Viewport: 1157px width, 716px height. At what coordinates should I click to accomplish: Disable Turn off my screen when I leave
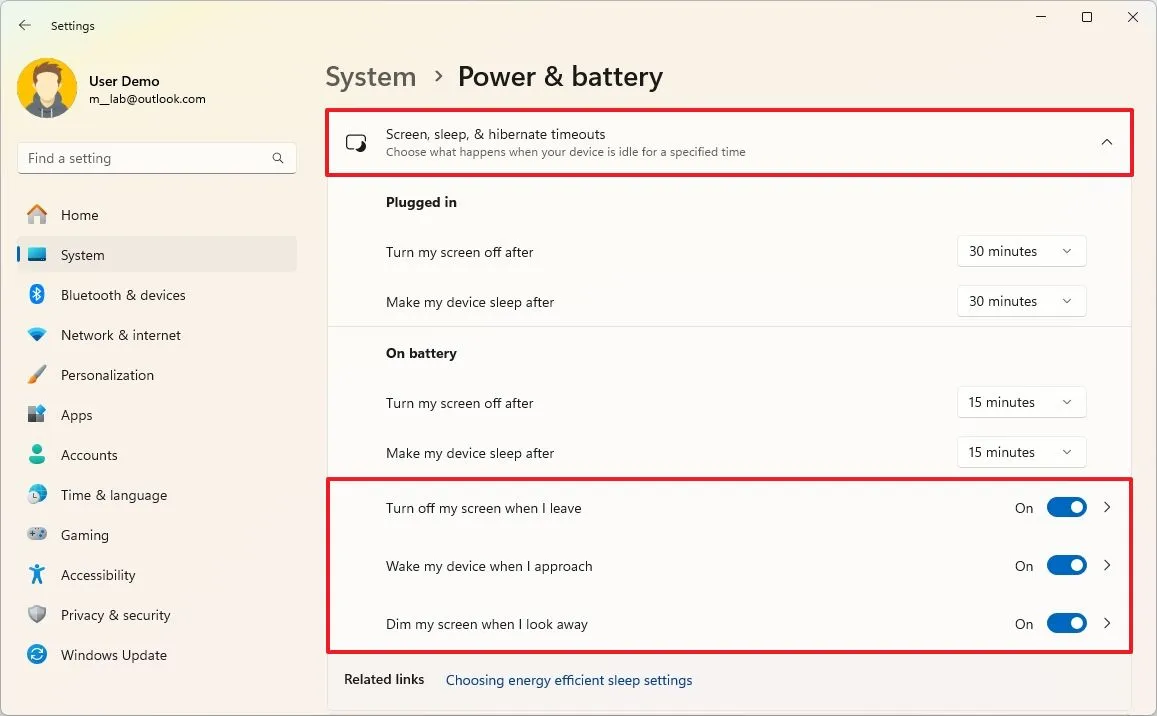point(1067,507)
